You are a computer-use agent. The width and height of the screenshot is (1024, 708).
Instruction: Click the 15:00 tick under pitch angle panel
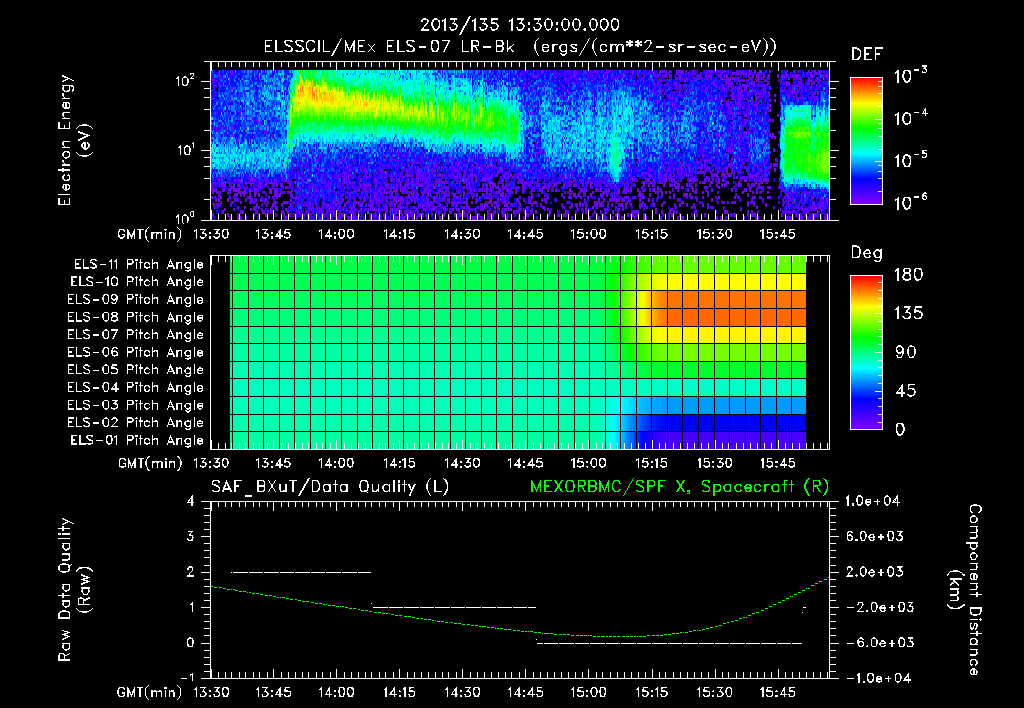588,464
